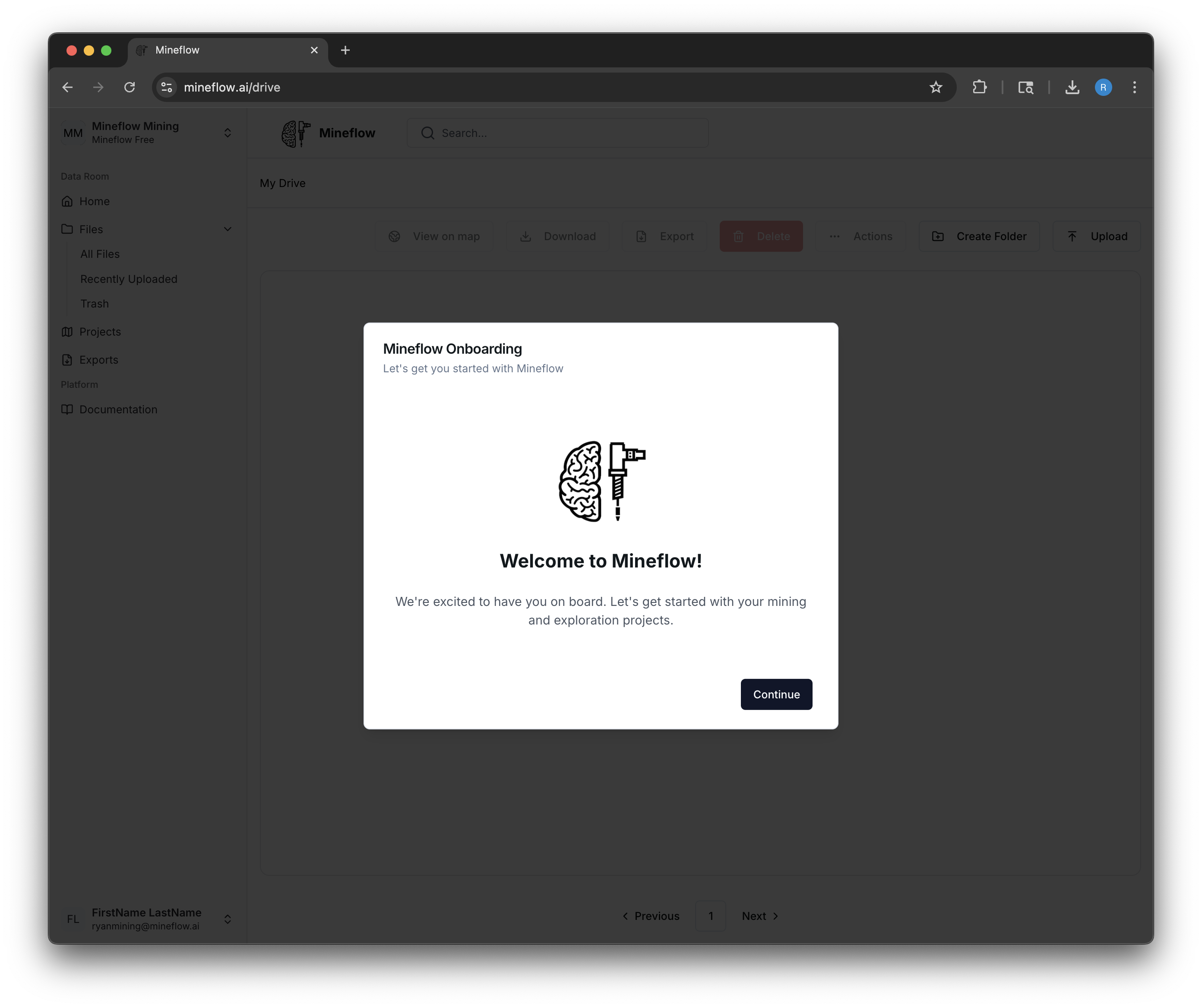Open Projects via its map icon
1202x1008 pixels.
pyautogui.click(x=67, y=331)
